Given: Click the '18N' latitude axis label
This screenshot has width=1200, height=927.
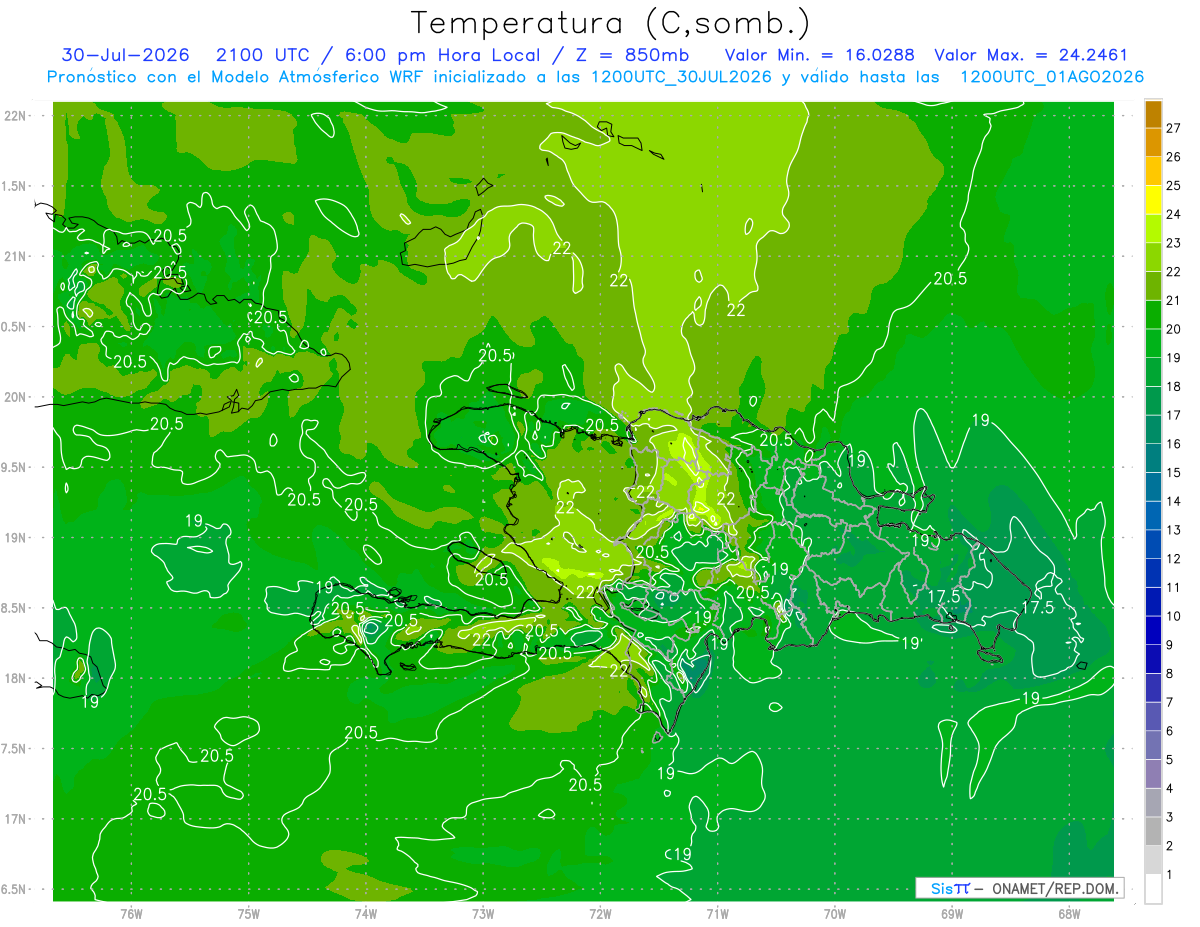Looking at the screenshot, I should (16, 679).
